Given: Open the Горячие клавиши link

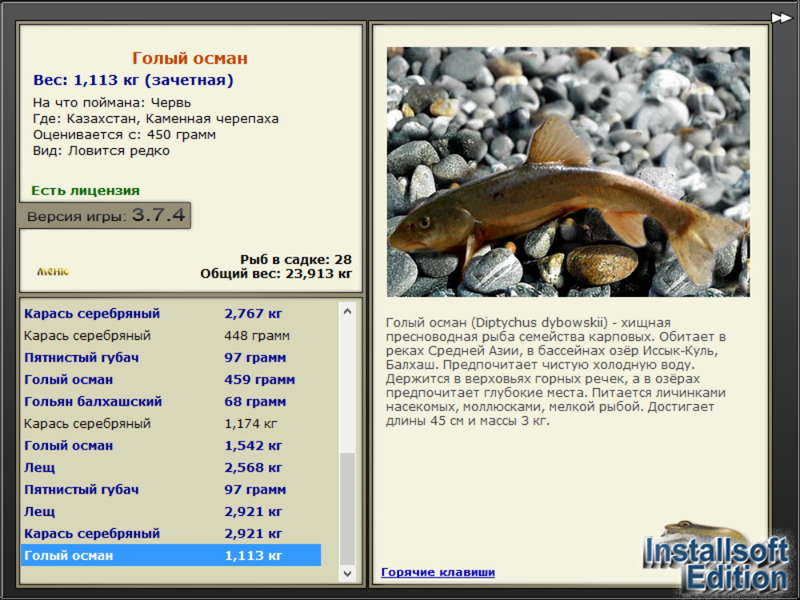Looking at the screenshot, I should tap(438, 572).
